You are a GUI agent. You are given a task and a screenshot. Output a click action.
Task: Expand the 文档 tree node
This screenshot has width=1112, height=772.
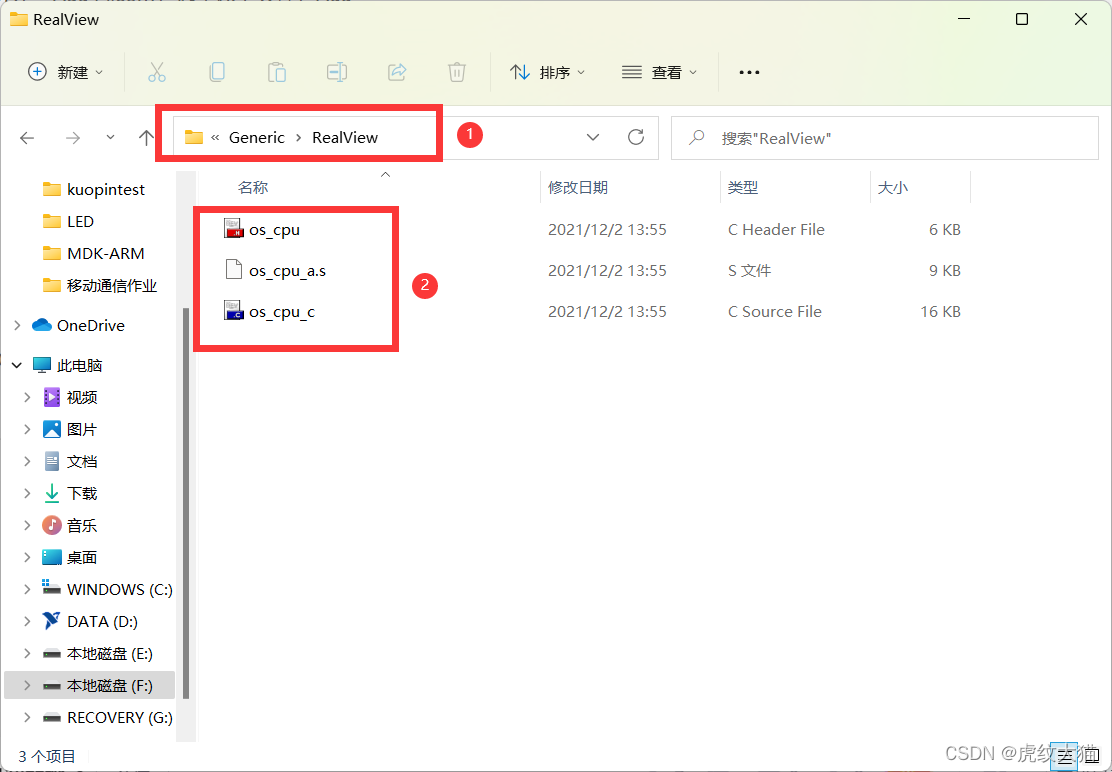point(27,461)
